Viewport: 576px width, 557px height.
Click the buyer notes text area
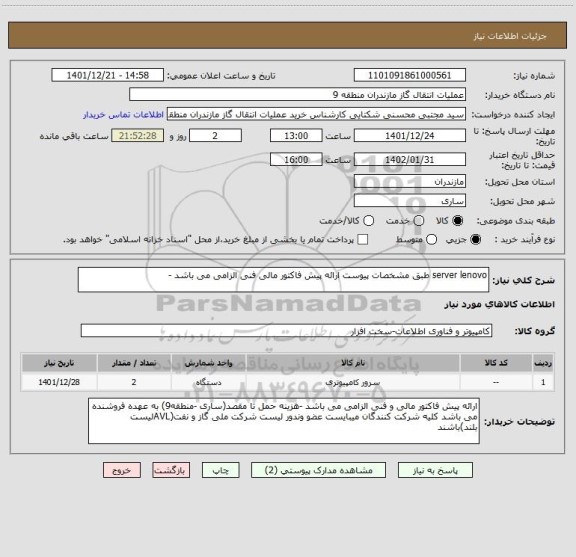[x=284, y=421]
